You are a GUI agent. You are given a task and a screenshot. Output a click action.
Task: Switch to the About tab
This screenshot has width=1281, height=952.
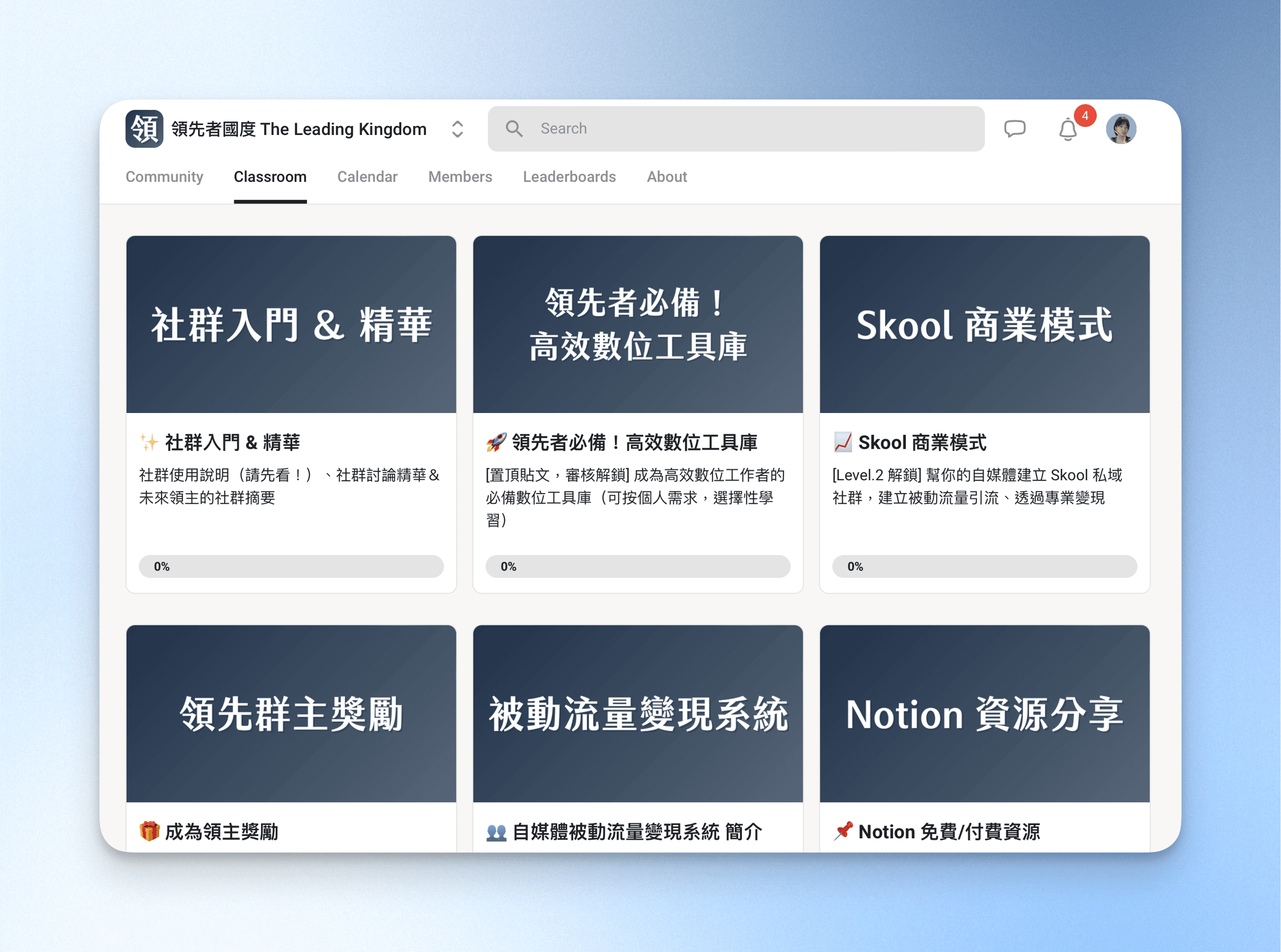(x=667, y=177)
